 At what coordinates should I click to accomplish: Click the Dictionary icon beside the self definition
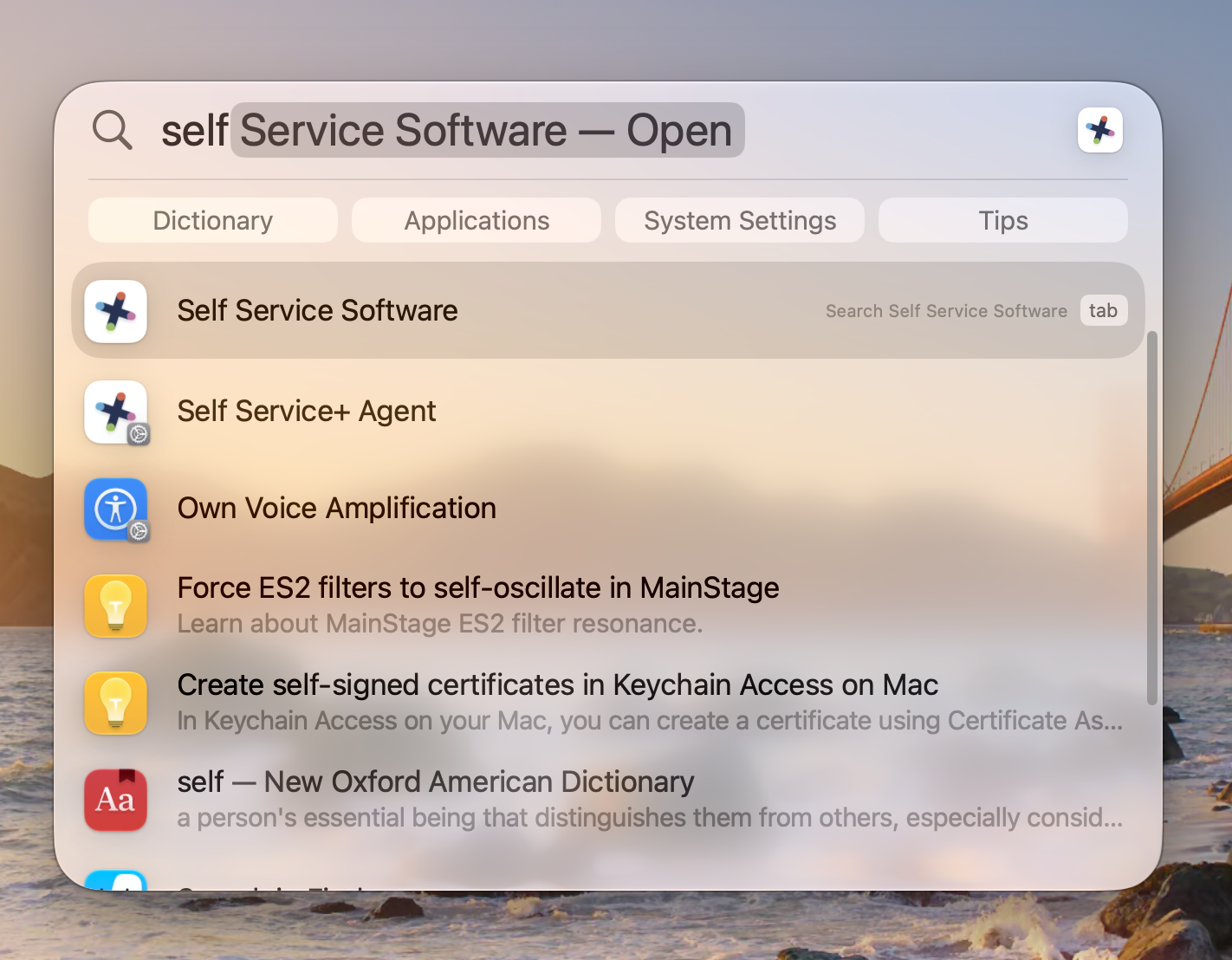tap(115, 800)
